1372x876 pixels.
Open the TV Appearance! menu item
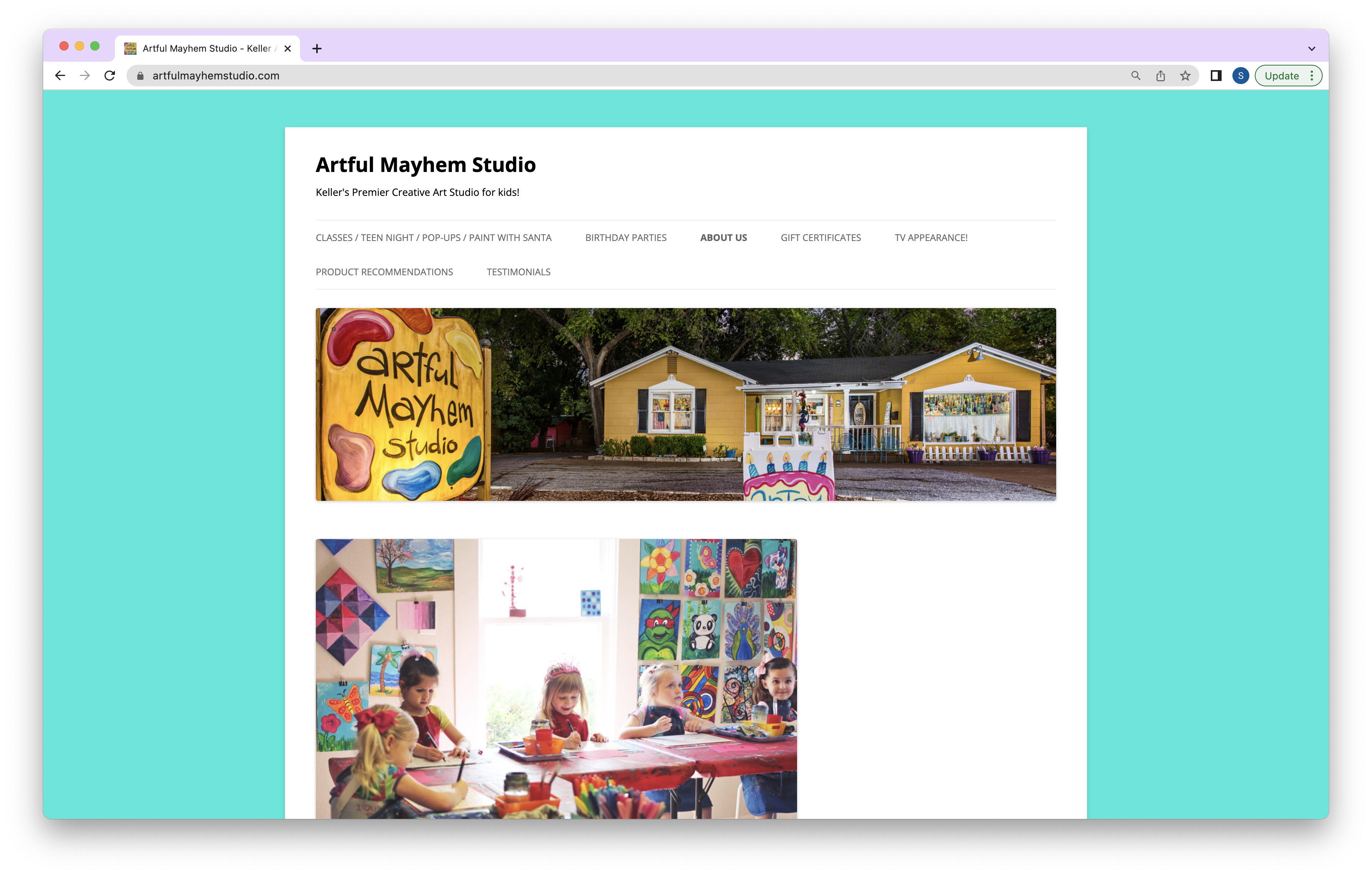tap(931, 238)
